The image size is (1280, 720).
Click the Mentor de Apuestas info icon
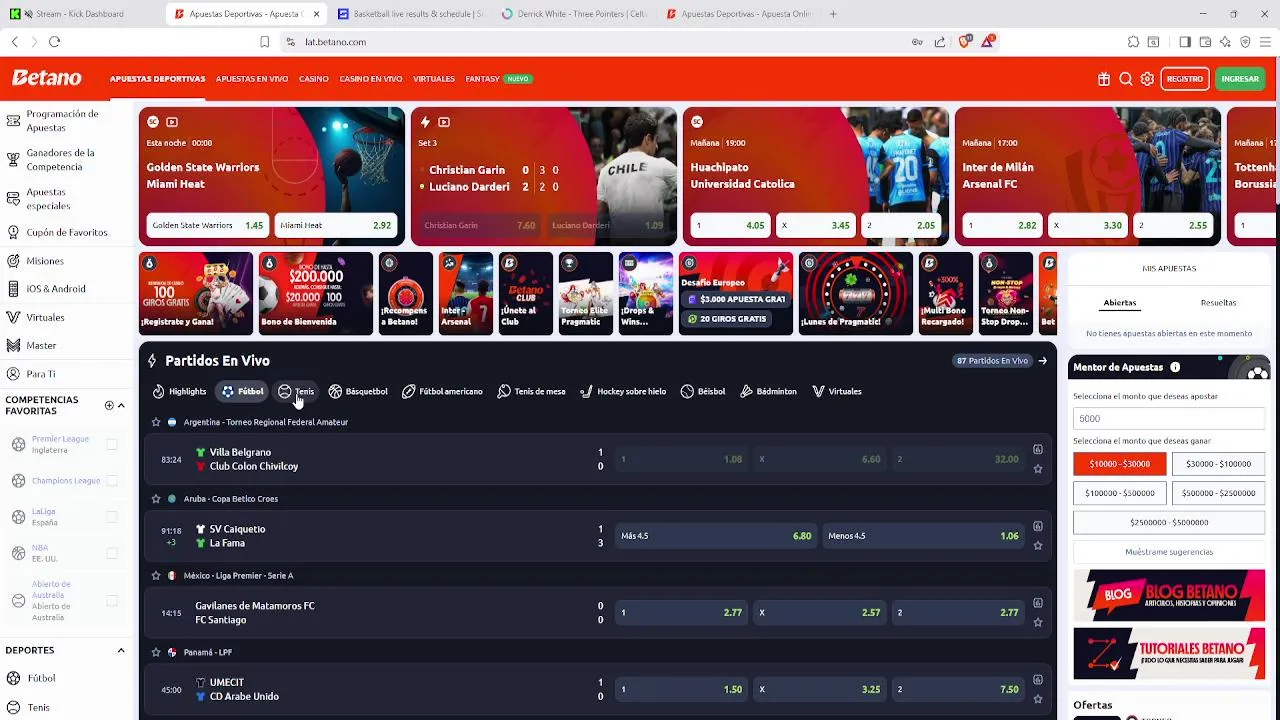tap(1175, 368)
